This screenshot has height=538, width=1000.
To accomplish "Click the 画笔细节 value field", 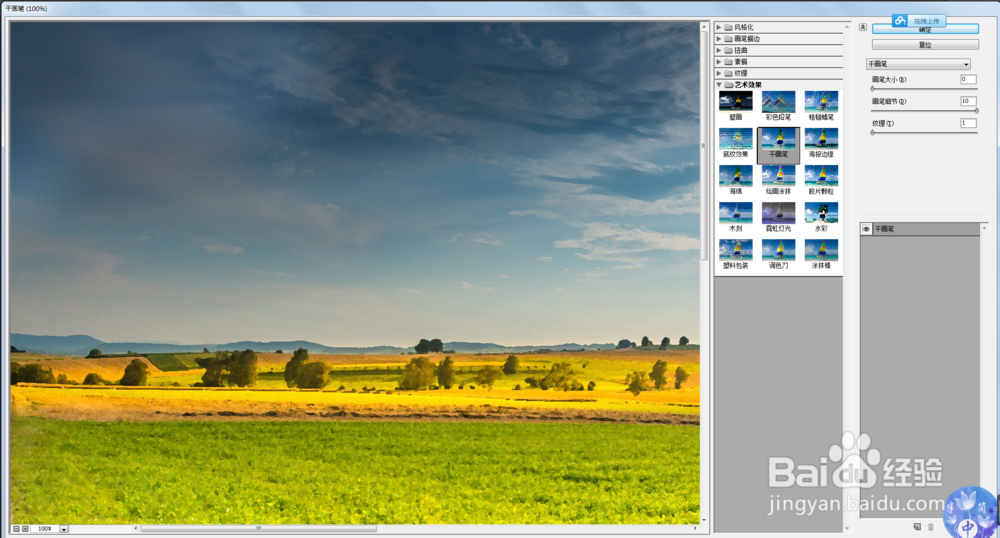I will [968, 101].
